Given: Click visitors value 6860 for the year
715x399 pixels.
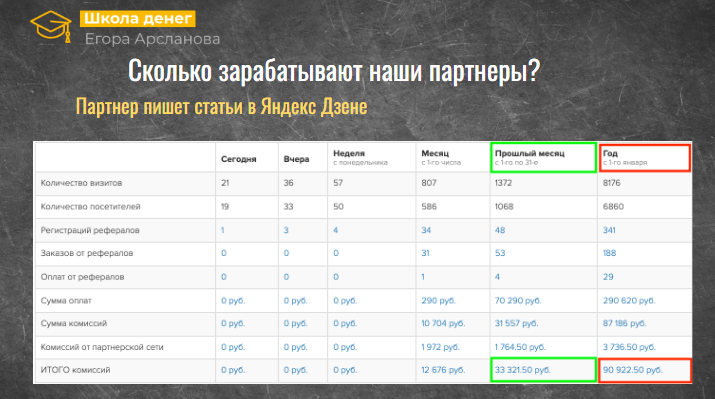Looking at the screenshot, I should pos(613,207).
